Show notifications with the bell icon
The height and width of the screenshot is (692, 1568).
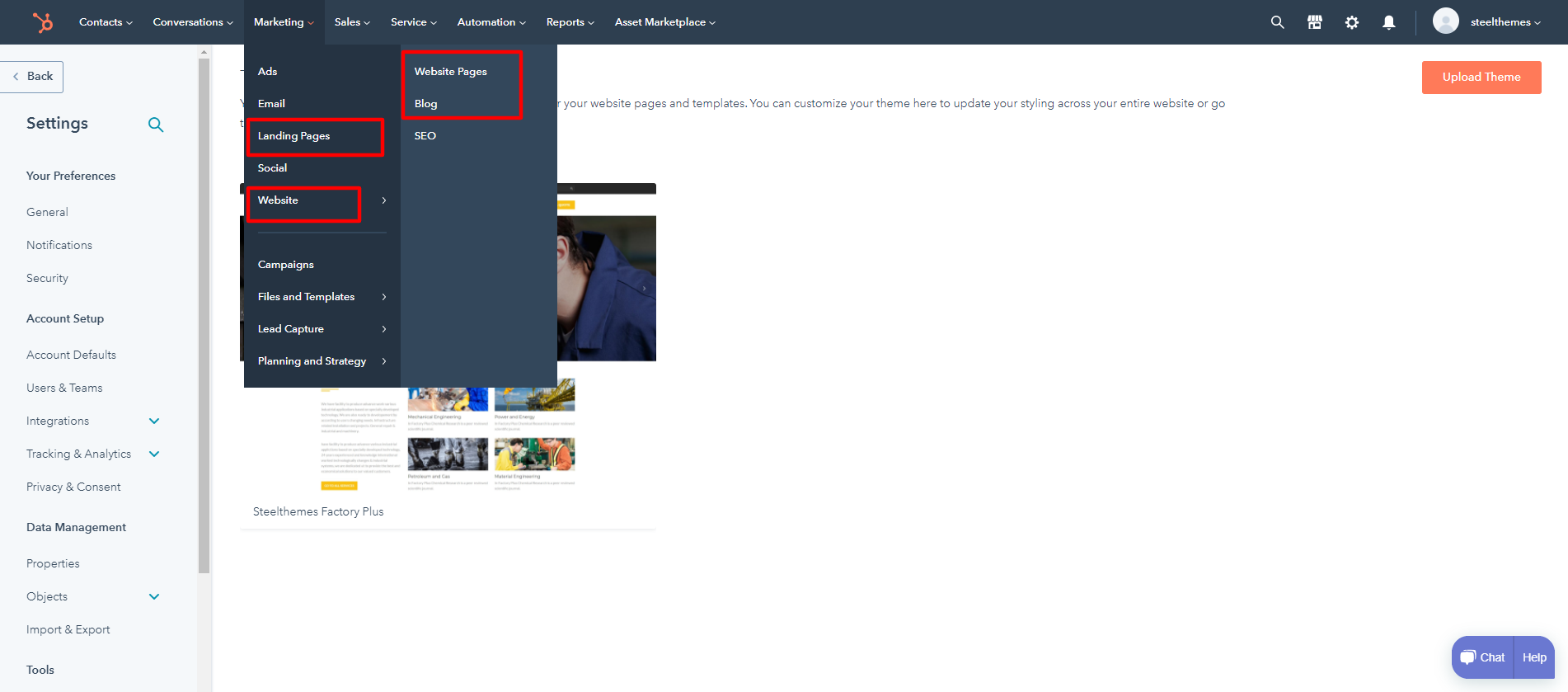point(1388,22)
